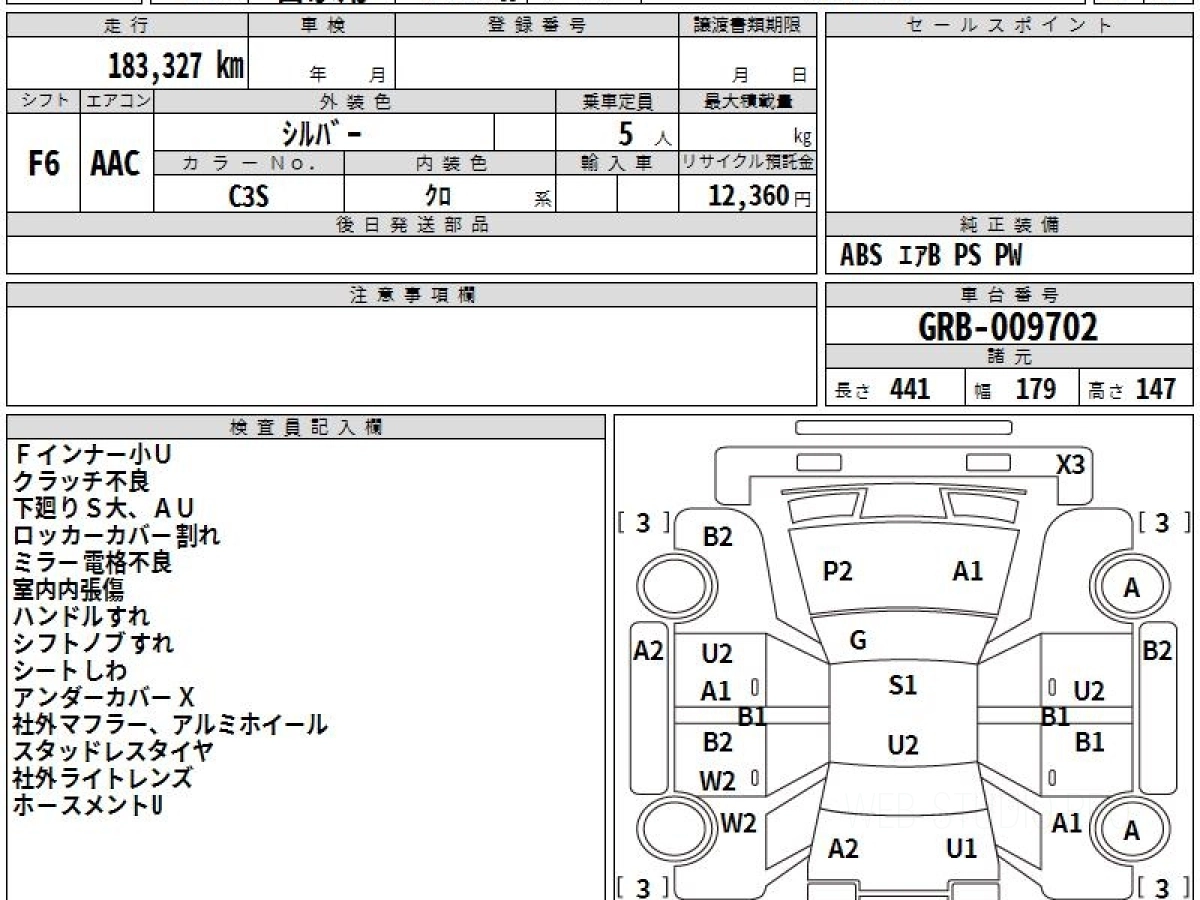The image size is (1200, 900).
Task: Select the note クラッチ不良
Action: [81, 482]
